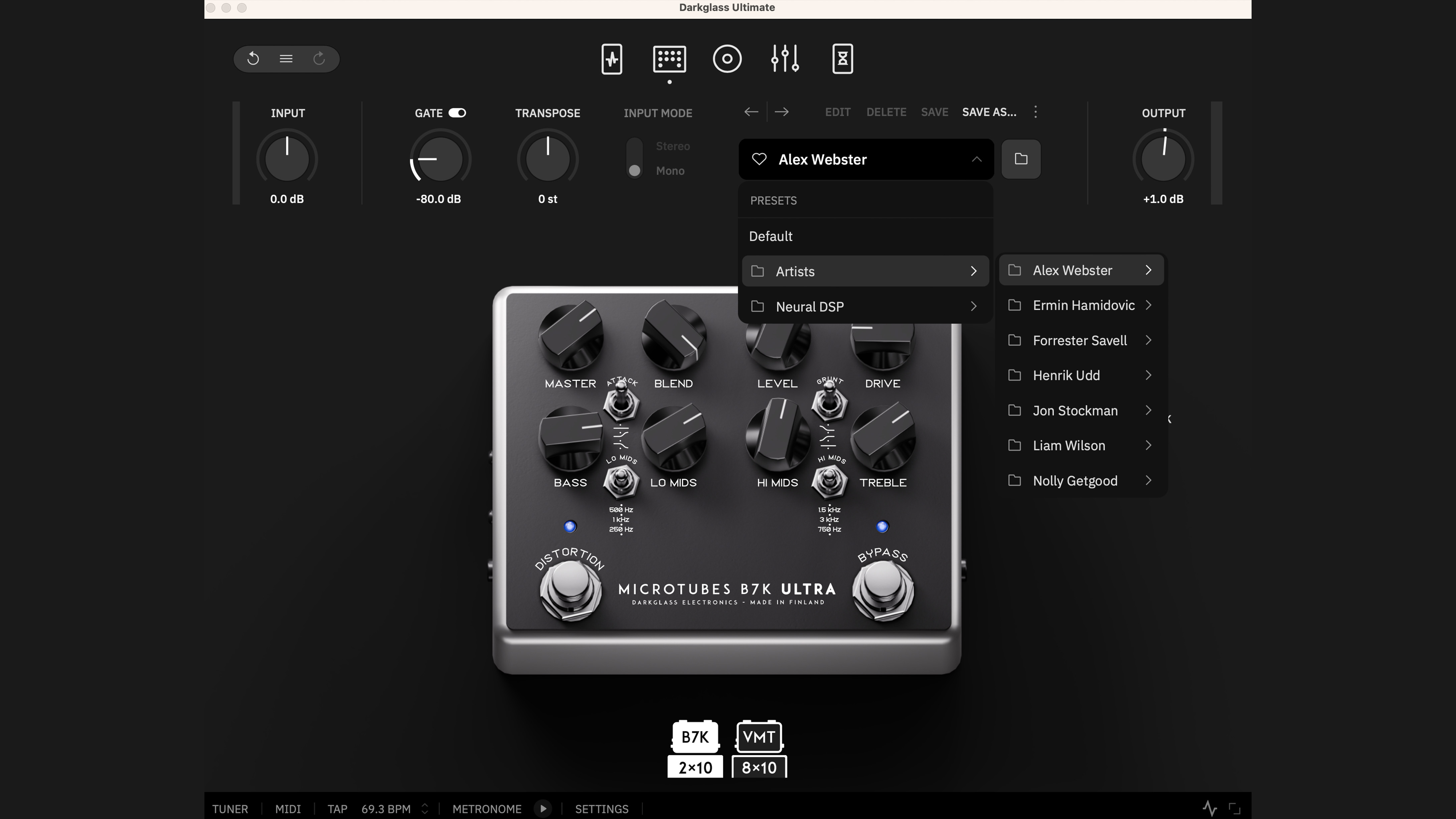1456x819 pixels.
Task: Click the BLEND knob on pedal
Action: [674, 336]
